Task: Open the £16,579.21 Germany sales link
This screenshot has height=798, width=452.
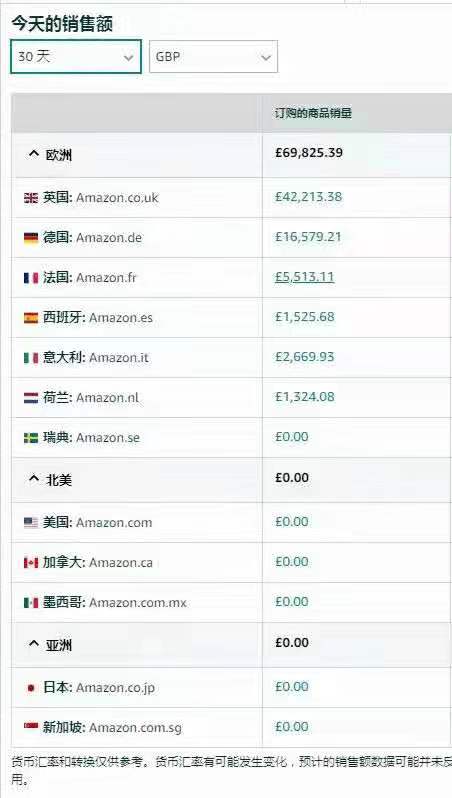Action: coord(308,237)
